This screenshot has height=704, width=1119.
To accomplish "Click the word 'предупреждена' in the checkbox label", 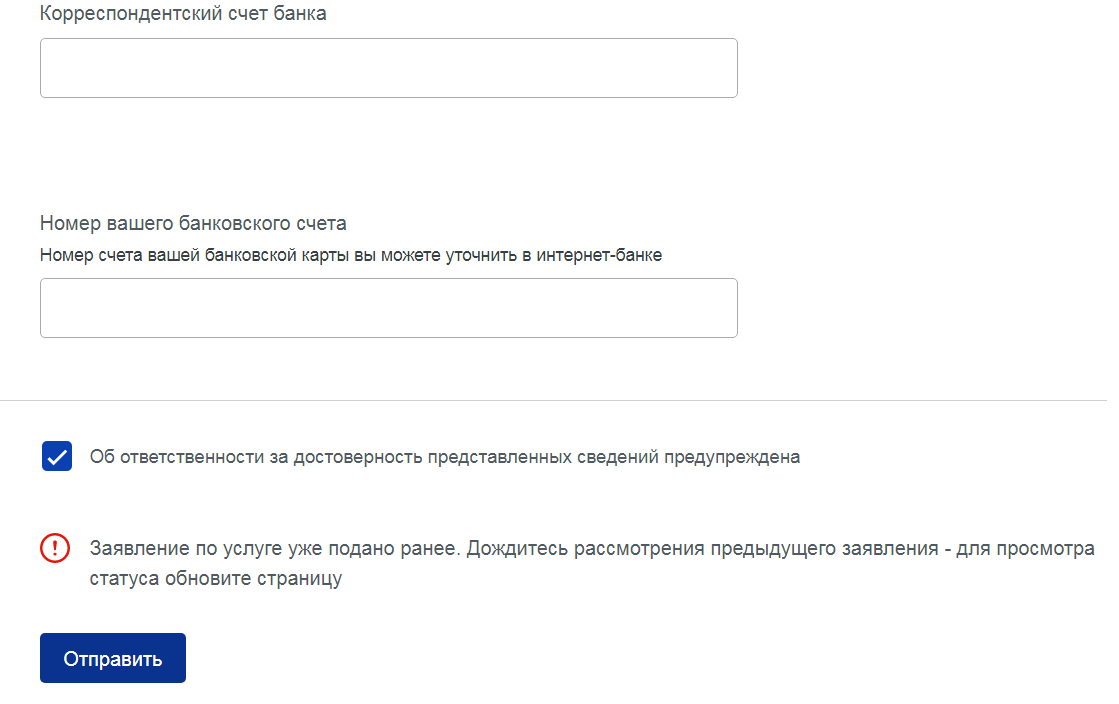I will point(732,457).
